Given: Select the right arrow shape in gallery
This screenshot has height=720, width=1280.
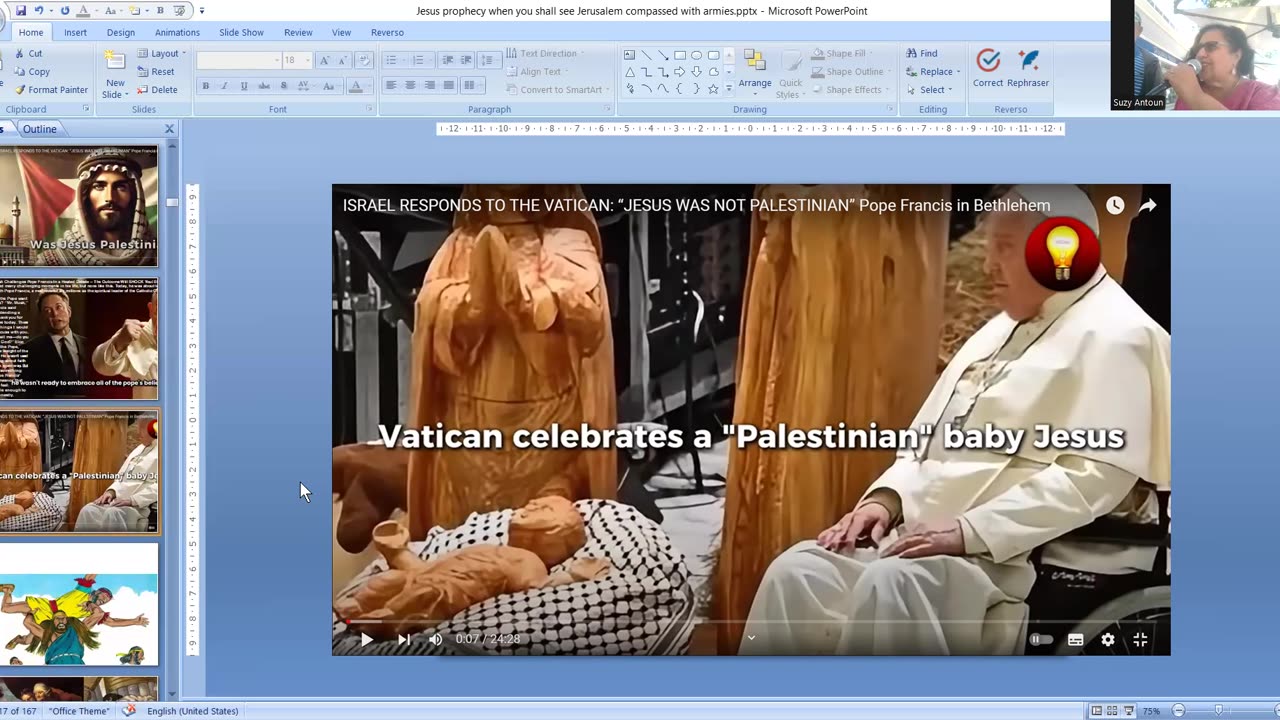Looking at the screenshot, I should (x=680, y=72).
